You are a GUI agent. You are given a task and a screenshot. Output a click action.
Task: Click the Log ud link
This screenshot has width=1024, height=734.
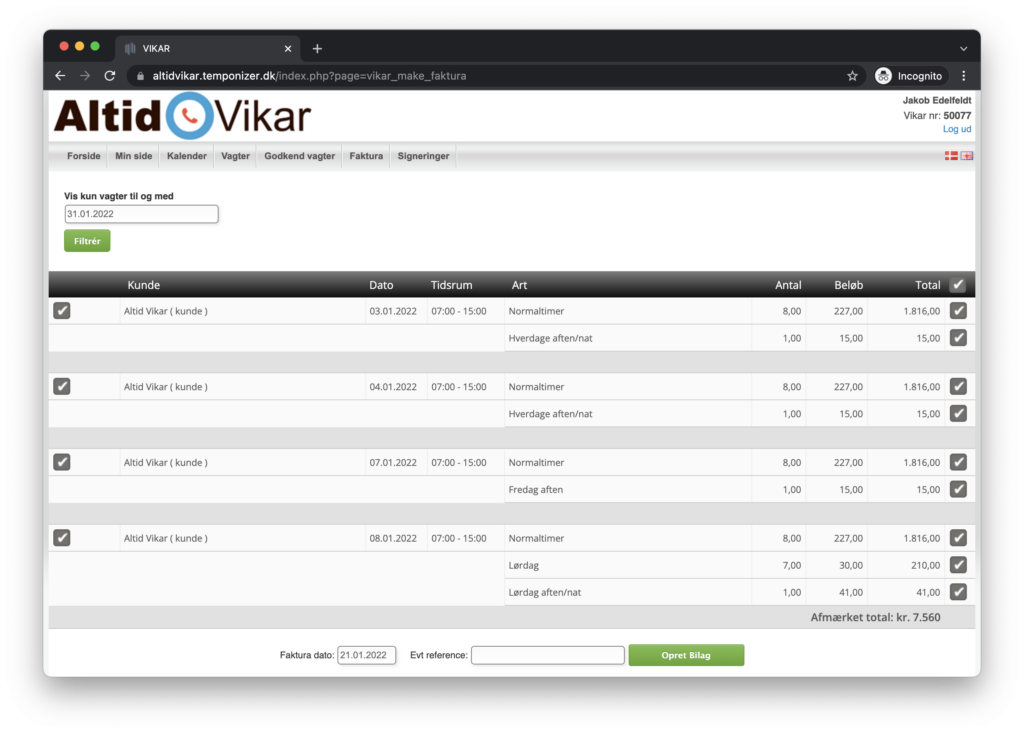click(957, 129)
